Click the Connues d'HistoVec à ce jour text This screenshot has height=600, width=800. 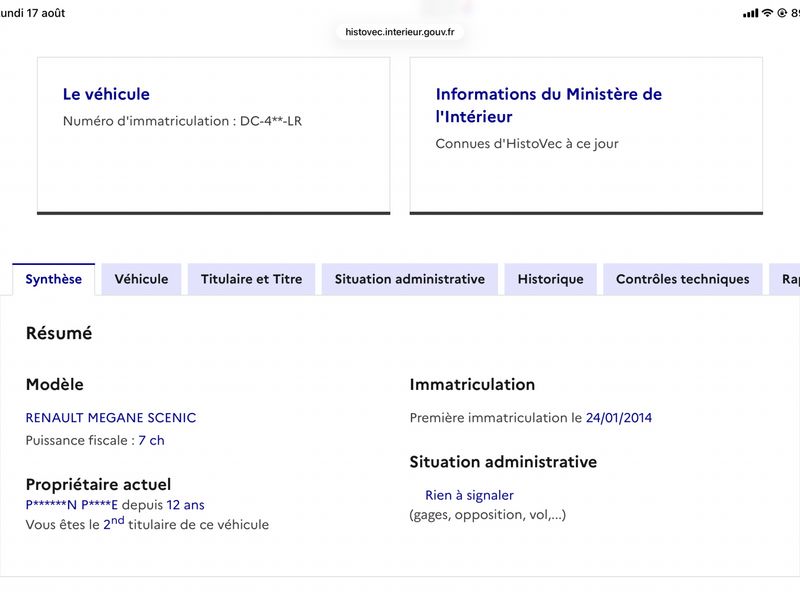pyautogui.click(x=527, y=143)
